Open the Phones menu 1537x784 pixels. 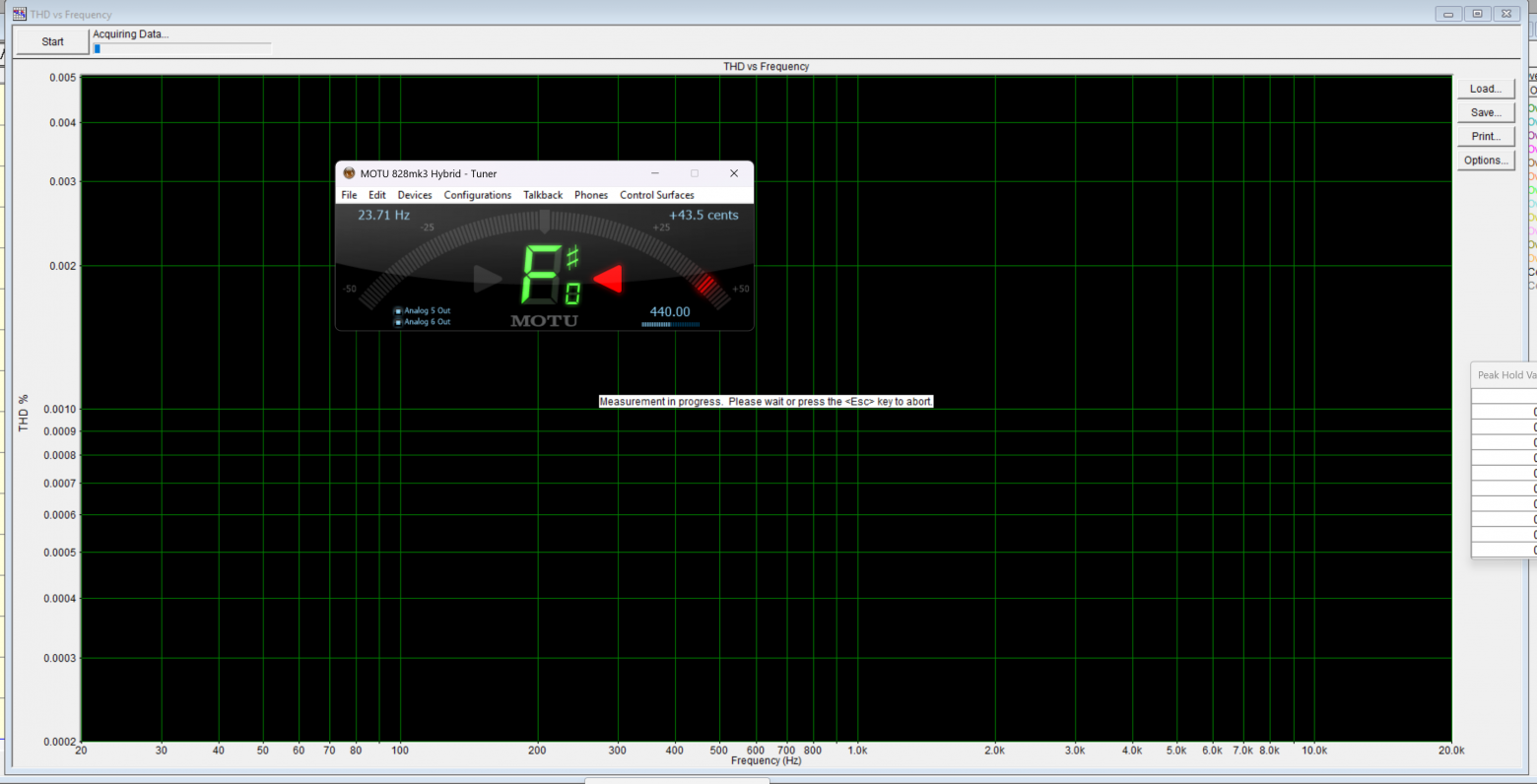coord(591,195)
